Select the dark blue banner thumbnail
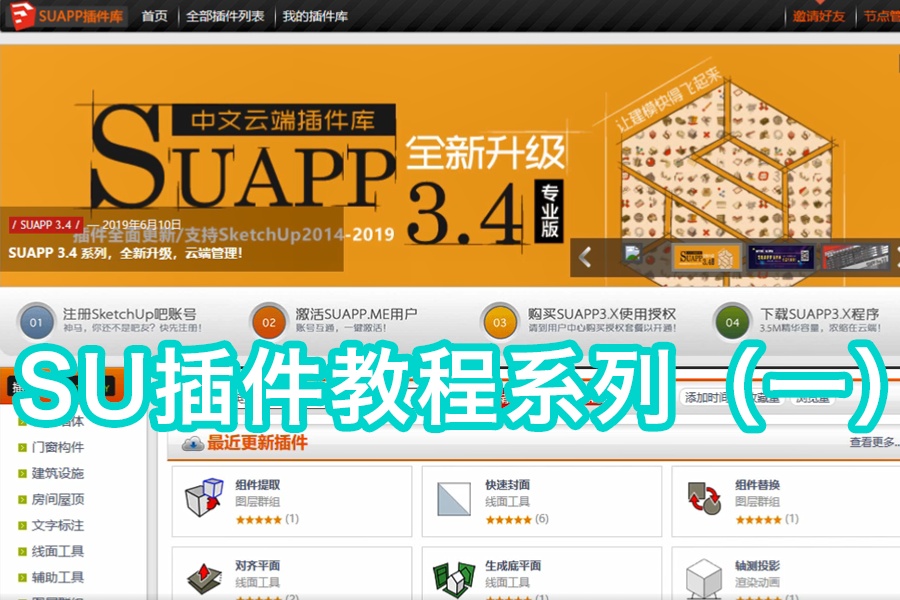This screenshot has width=900, height=600. click(781, 257)
